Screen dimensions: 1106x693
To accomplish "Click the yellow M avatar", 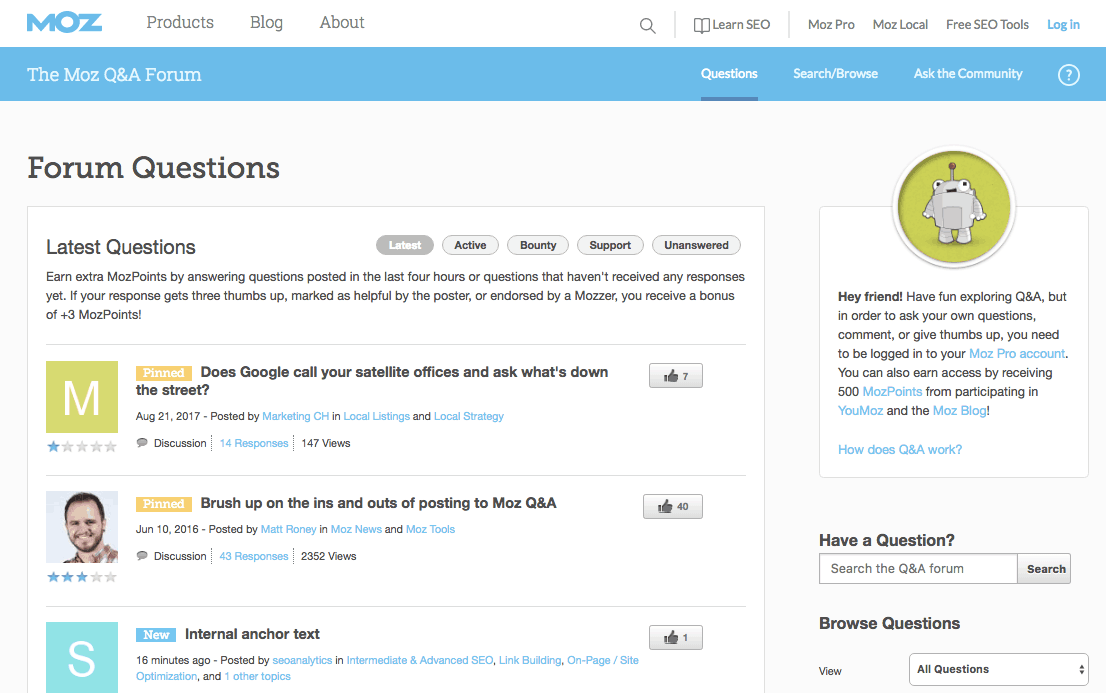I will (x=82, y=397).
